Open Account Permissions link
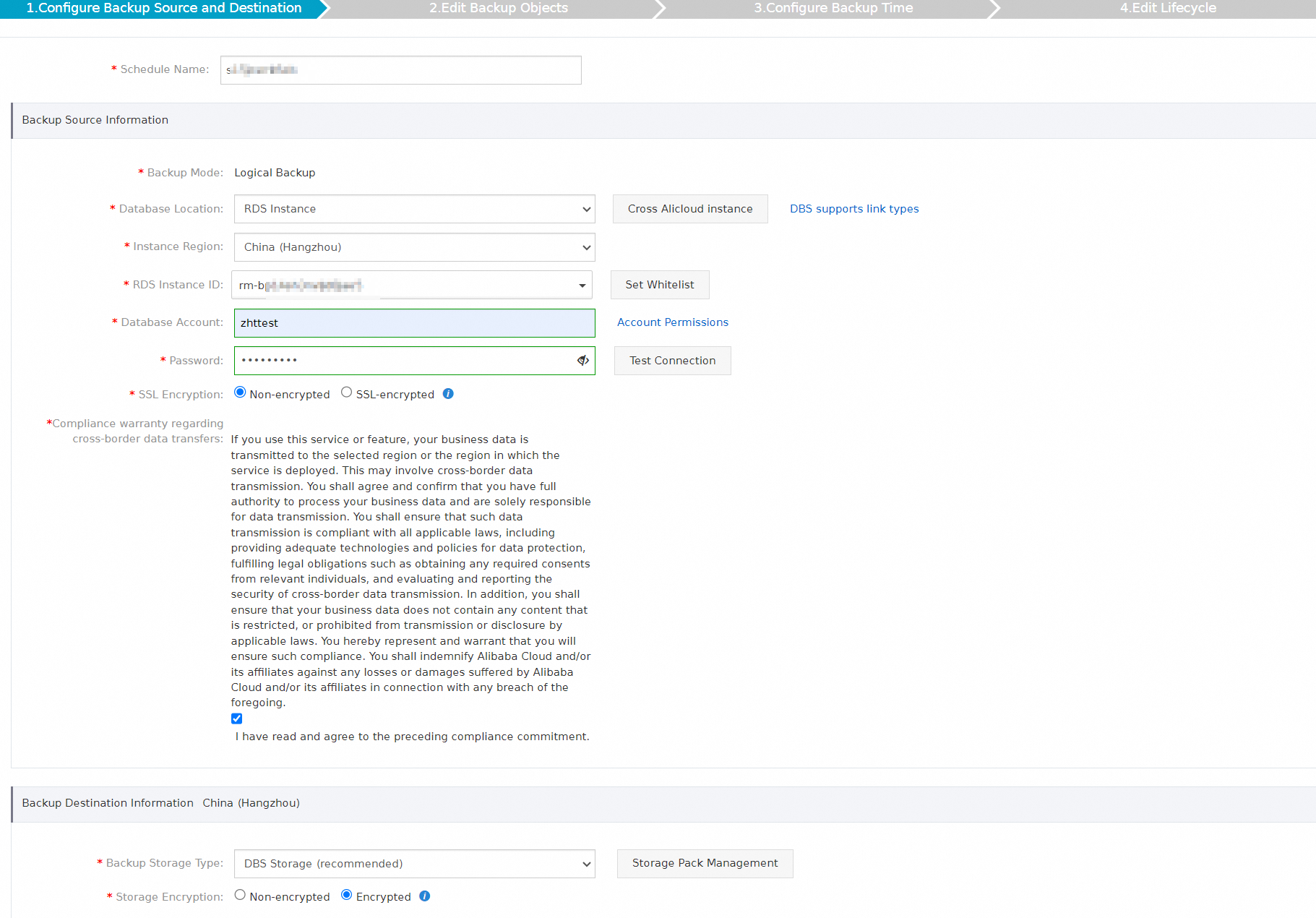Image resolution: width=1316 pixels, height=918 pixels. pyautogui.click(x=673, y=322)
